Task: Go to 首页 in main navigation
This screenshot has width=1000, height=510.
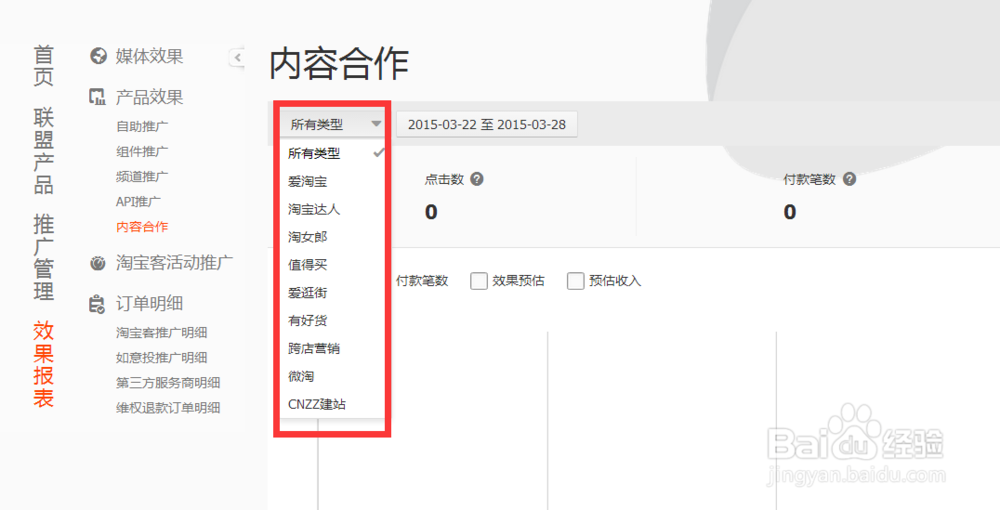Action: coord(43,66)
